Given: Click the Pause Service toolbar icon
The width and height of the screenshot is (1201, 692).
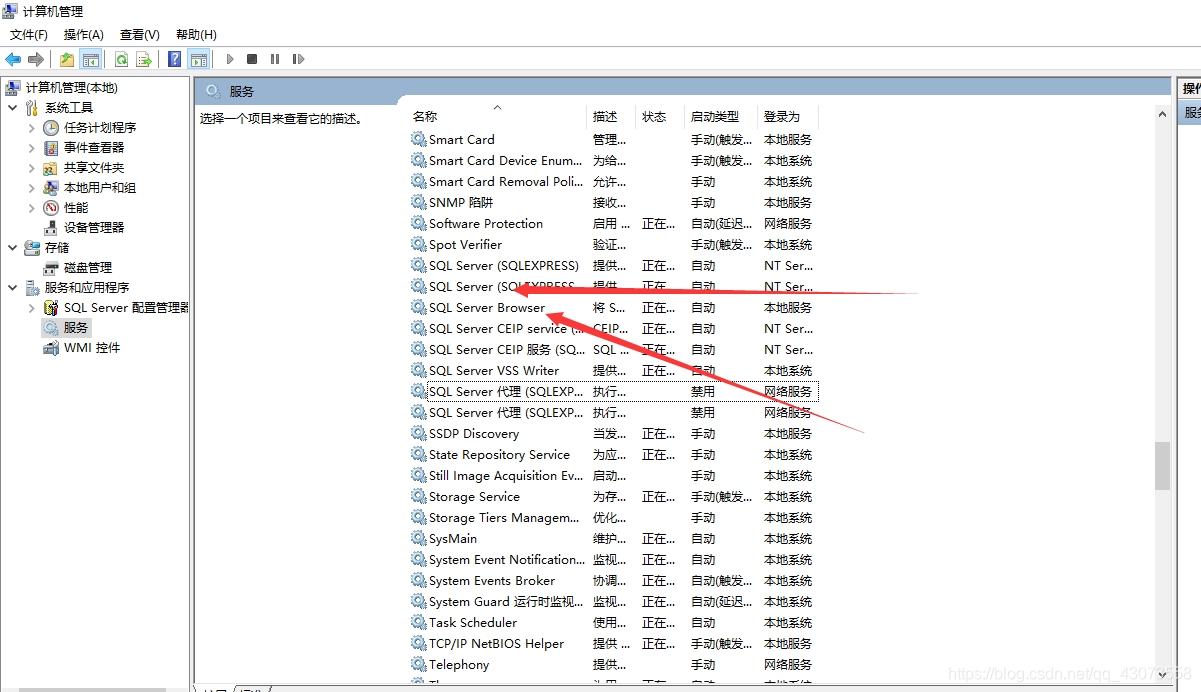Looking at the screenshot, I should (x=275, y=59).
